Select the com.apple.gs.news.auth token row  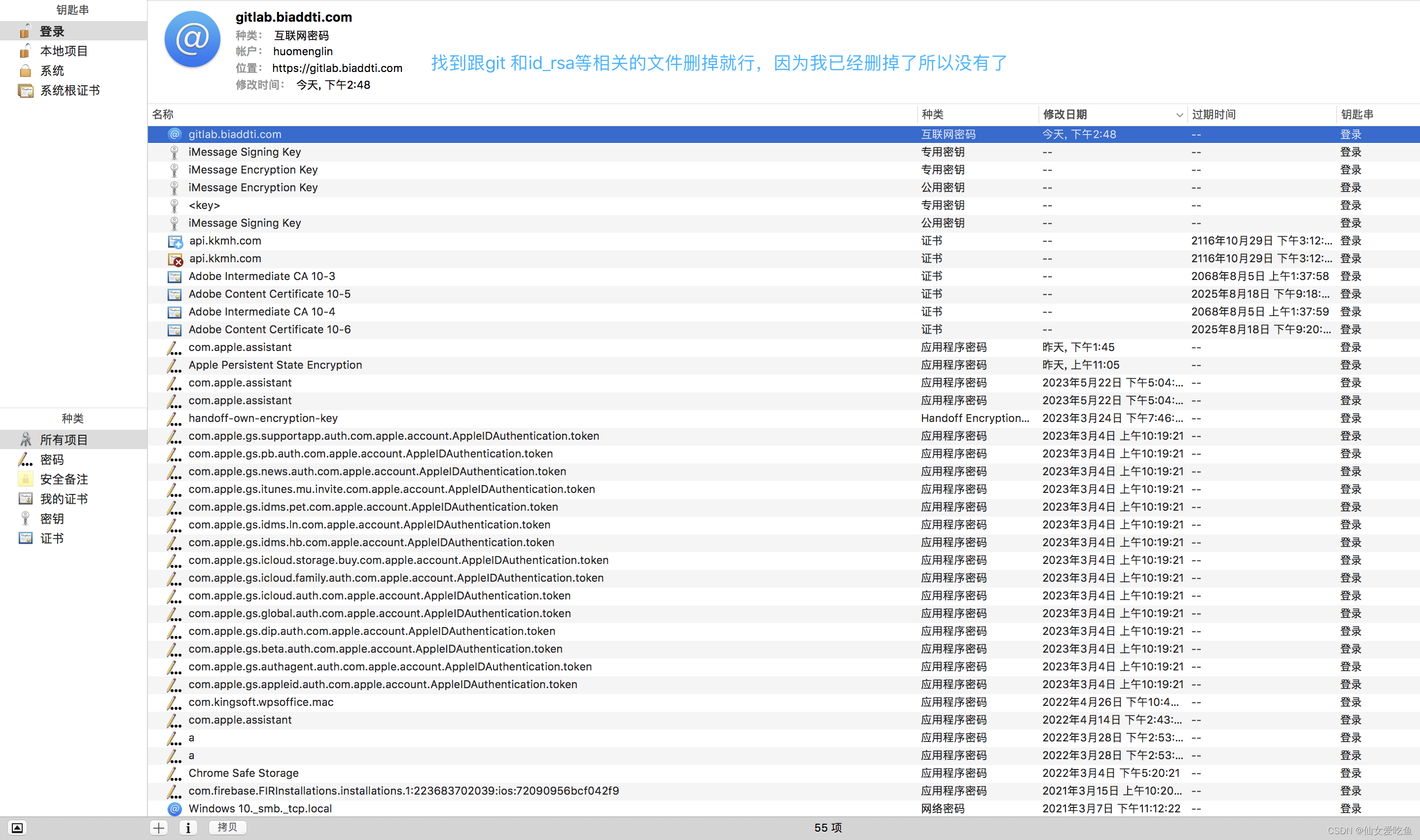coord(784,471)
